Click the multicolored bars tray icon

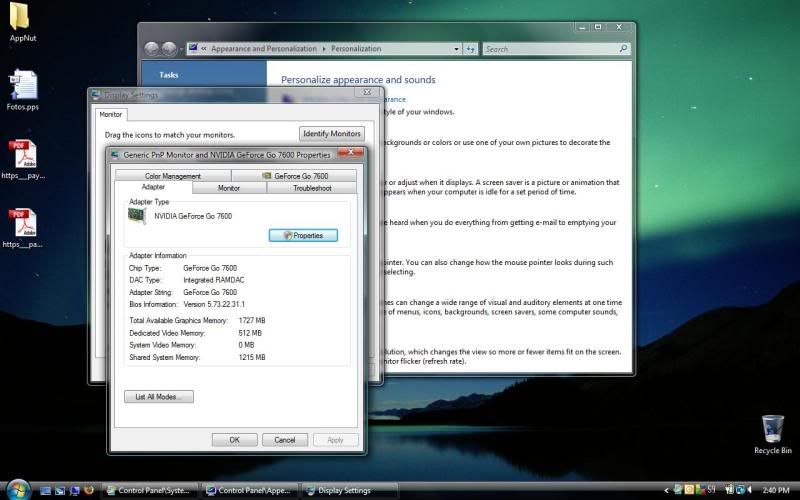(700, 490)
